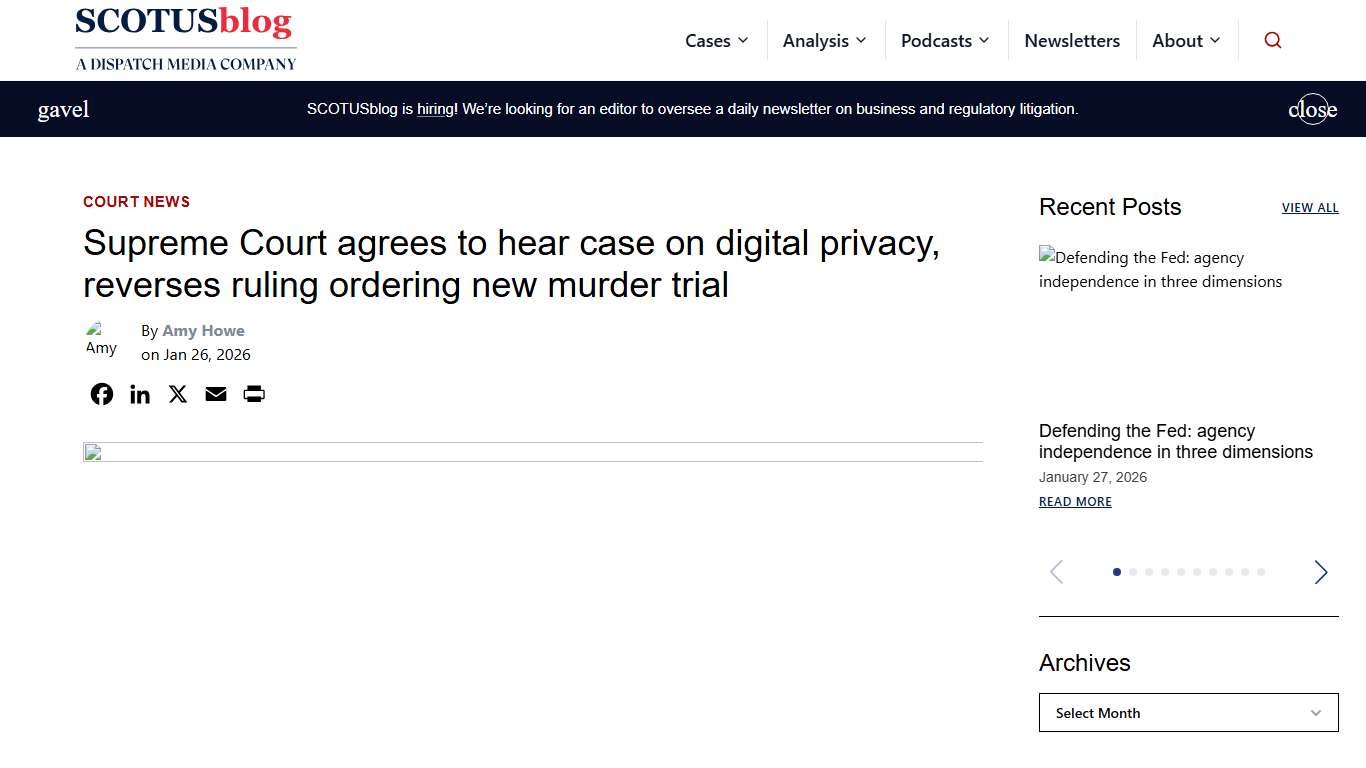Print the article using the printer icon

tap(253, 393)
